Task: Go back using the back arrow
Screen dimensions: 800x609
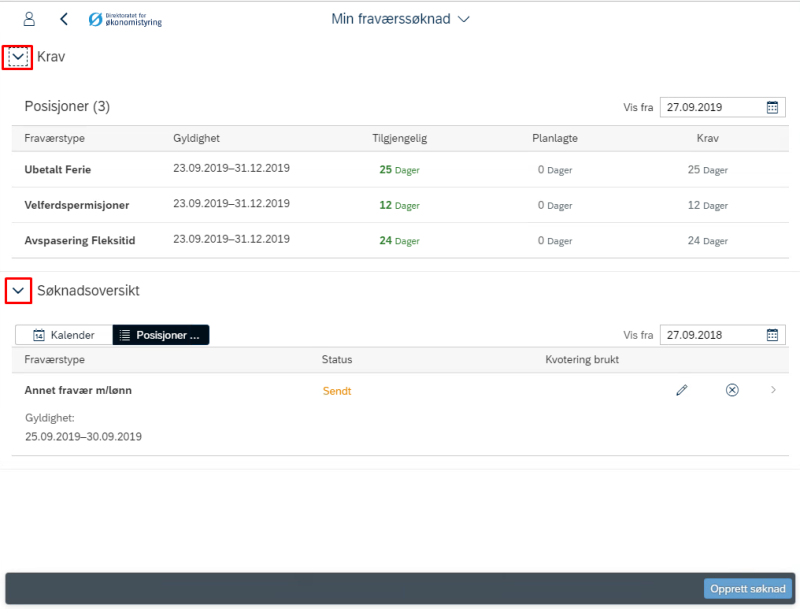Action: pyautogui.click(x=64, y=19)
